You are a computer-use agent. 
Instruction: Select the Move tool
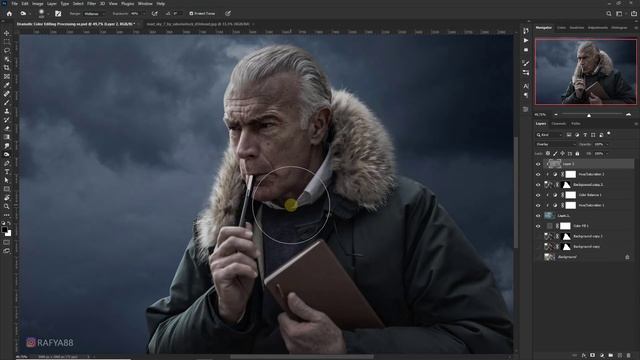(7, 33)
